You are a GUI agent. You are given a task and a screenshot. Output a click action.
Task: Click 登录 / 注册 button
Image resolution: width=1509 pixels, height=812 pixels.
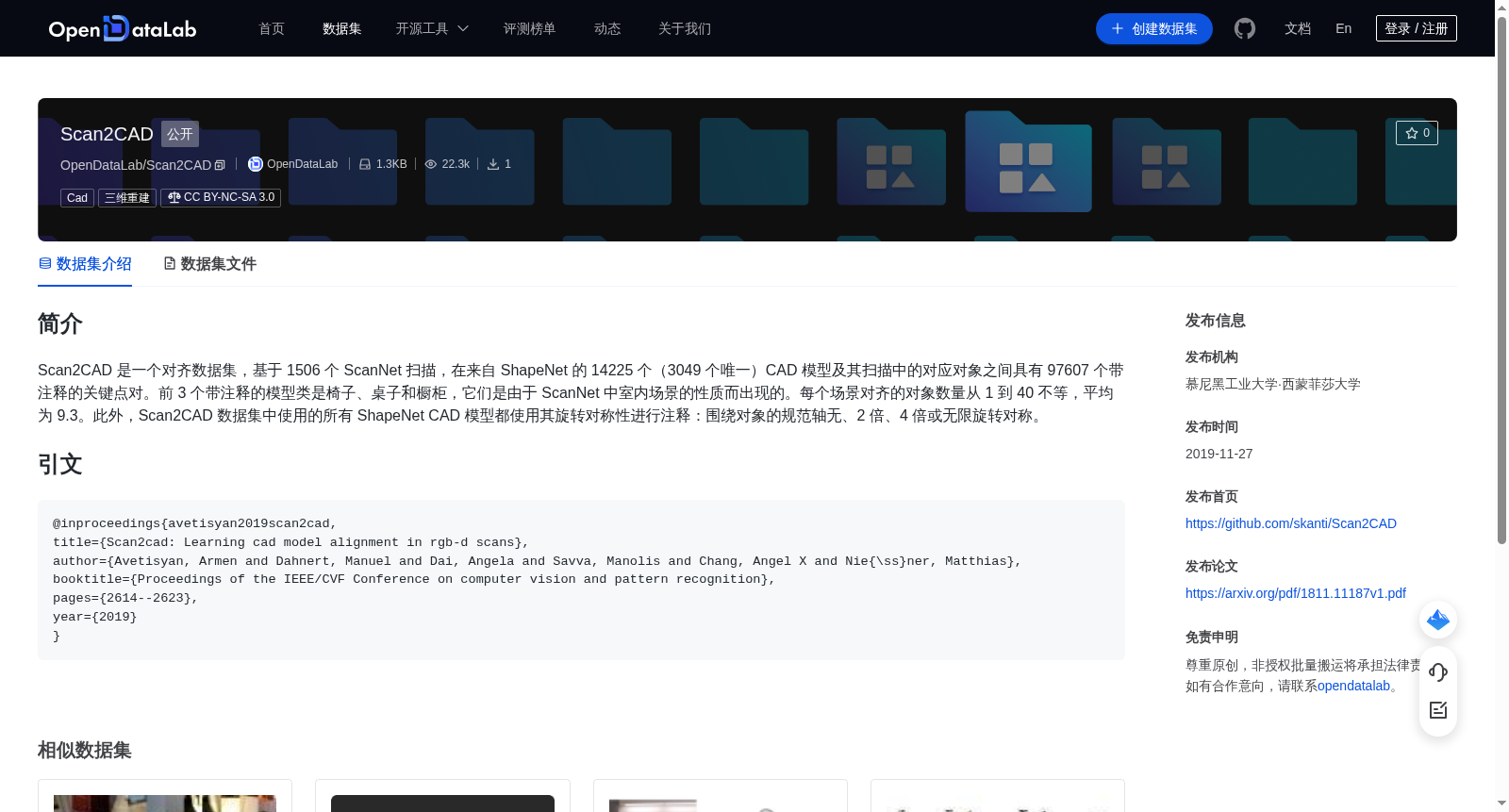[x=1417, y=28]
